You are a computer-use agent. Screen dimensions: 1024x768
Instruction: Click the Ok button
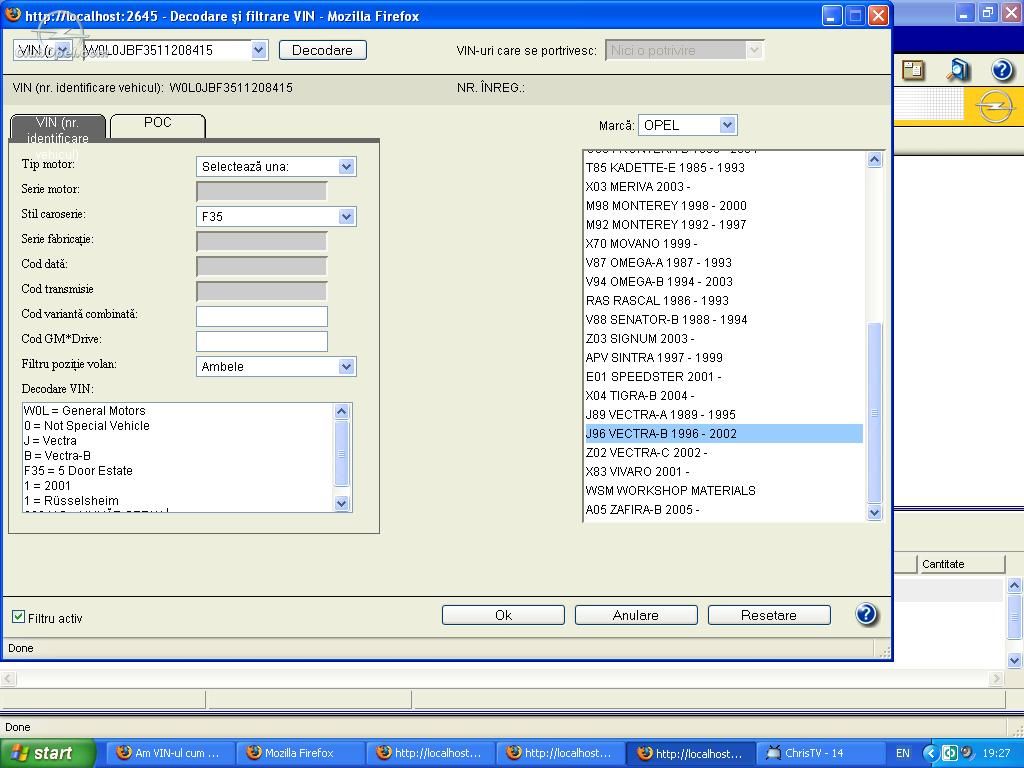(503, 615)
